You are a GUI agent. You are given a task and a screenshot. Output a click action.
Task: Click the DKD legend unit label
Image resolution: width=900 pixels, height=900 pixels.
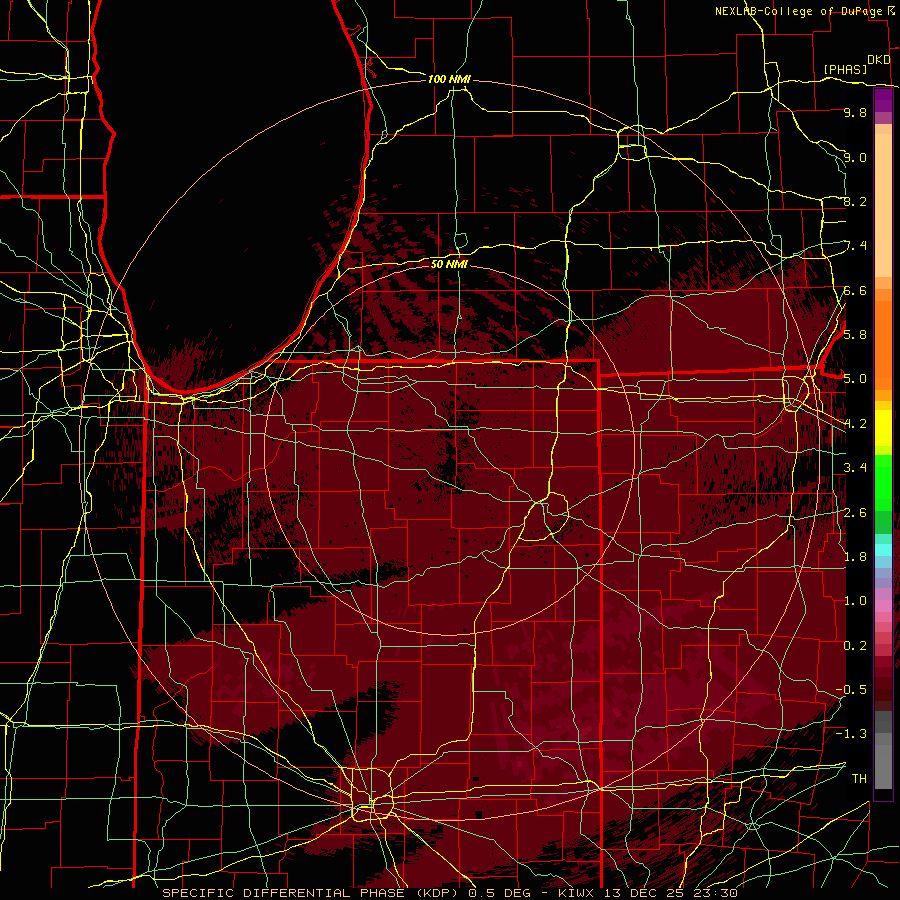click(879, 60)
